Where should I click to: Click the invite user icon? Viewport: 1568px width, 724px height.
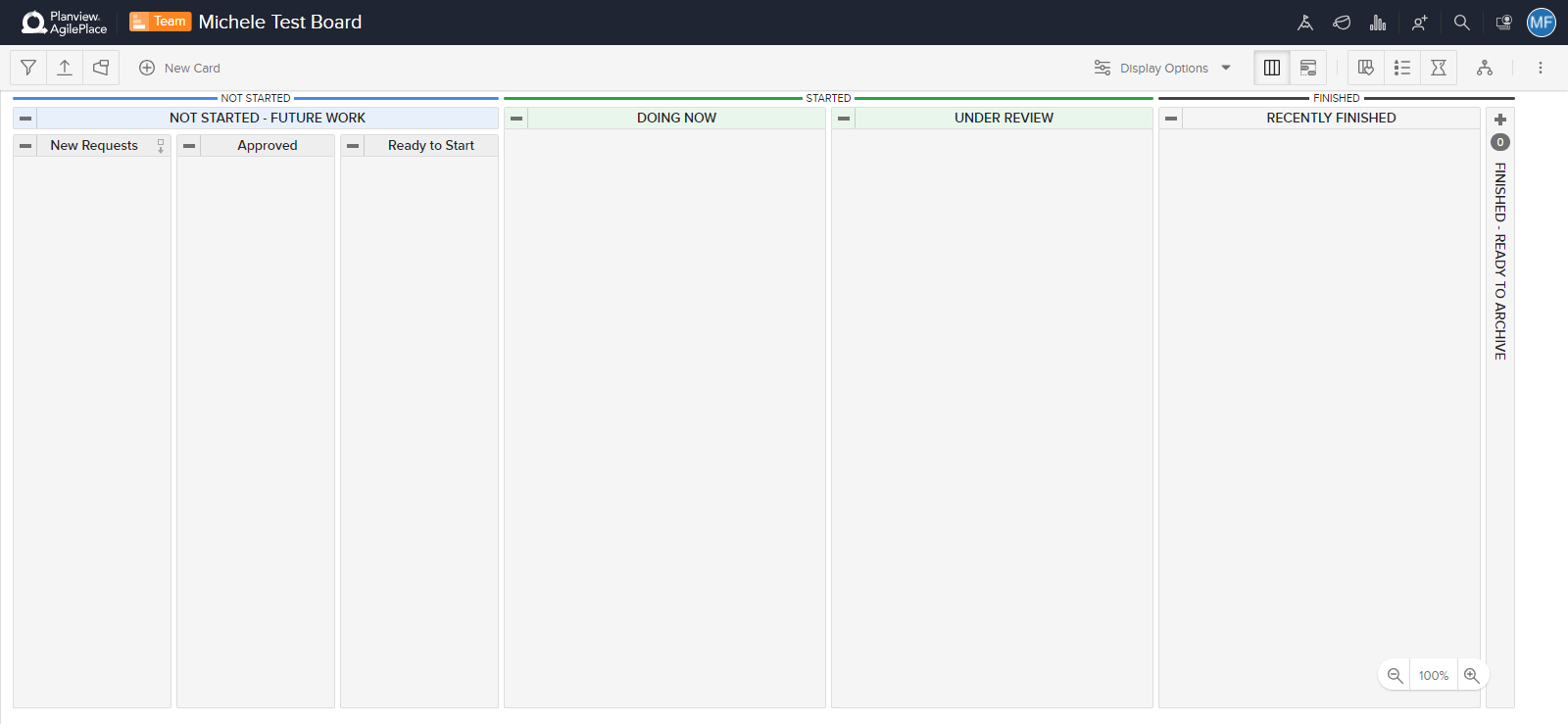1419,23
